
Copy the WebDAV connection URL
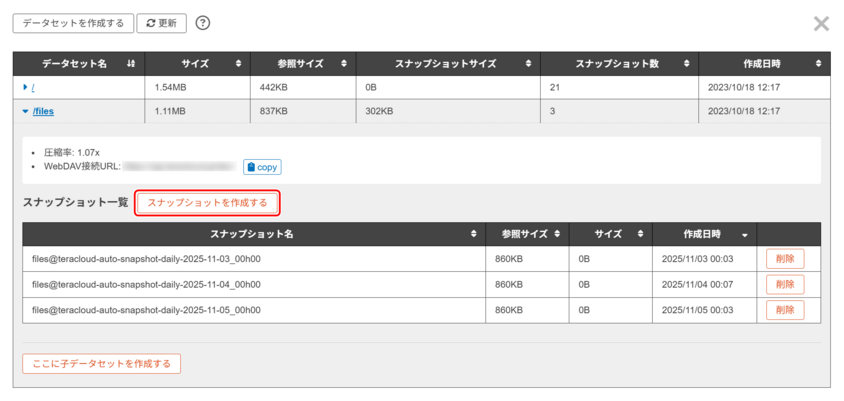click(x=262, y=167)
